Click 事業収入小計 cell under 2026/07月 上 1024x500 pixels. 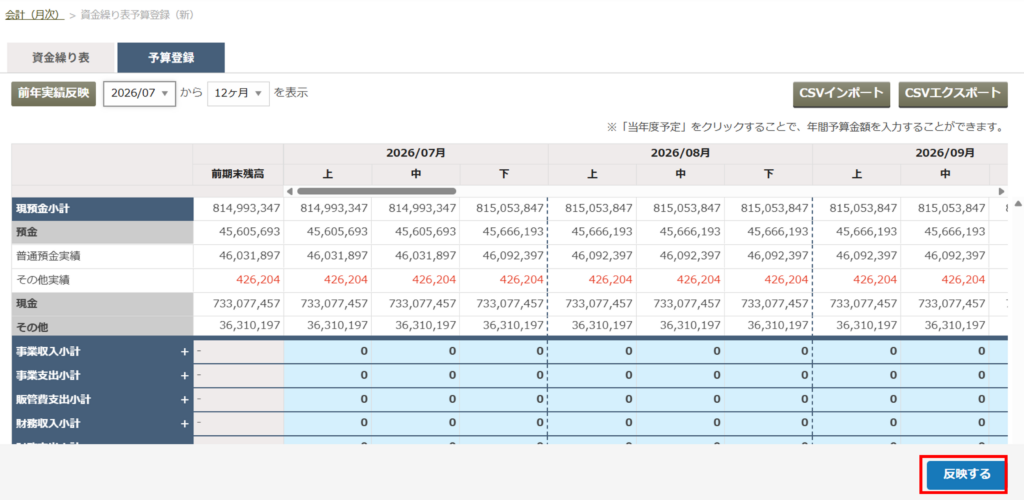(x=328, y=352)
